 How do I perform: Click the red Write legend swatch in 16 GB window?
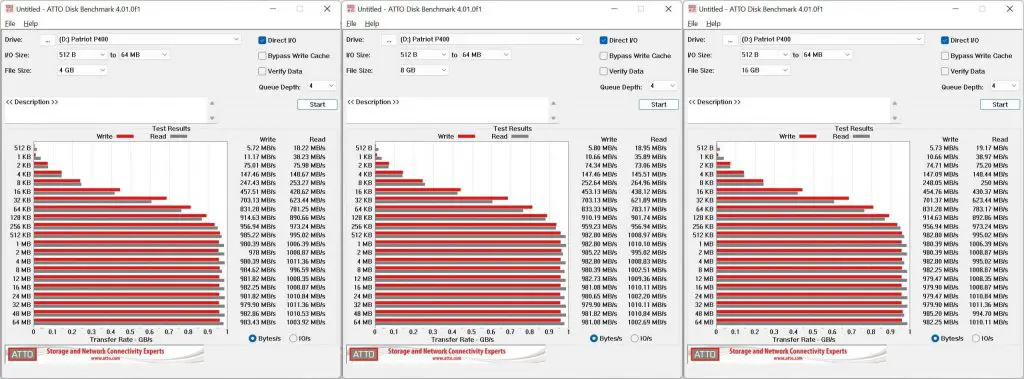pos(808,137)
